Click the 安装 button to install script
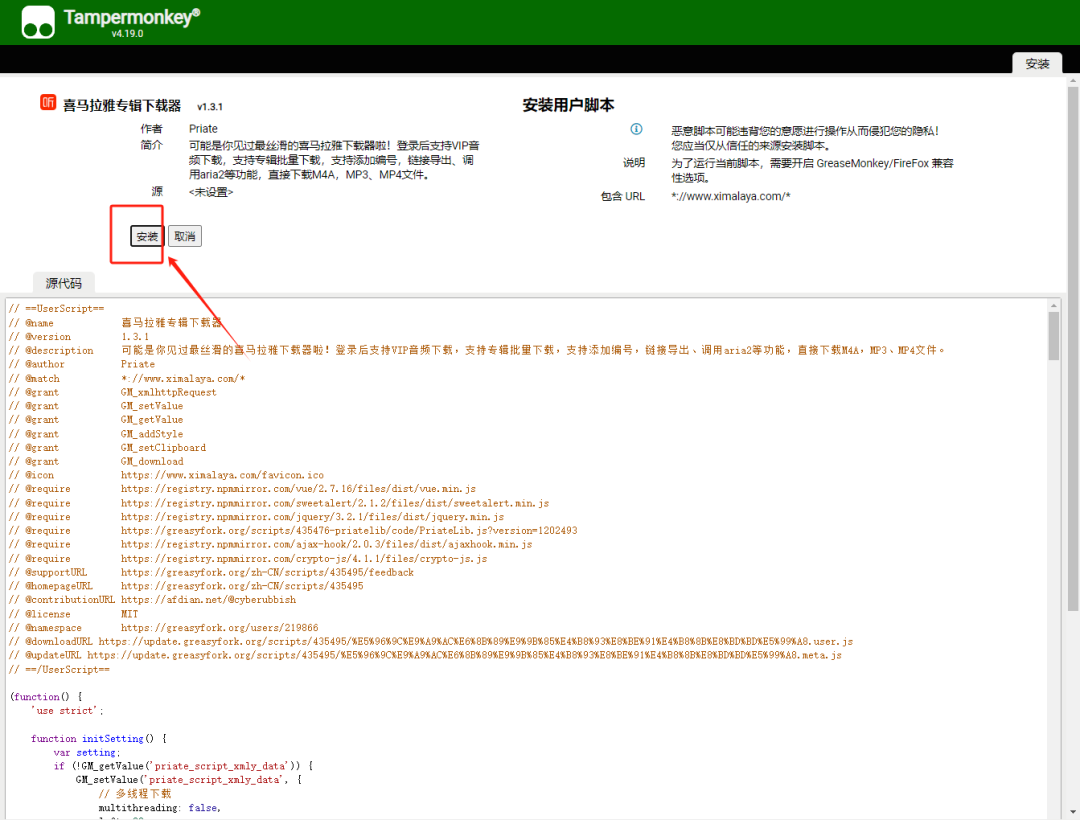The height and width of the screenshot is (820, 1080). tap(147, 236)
